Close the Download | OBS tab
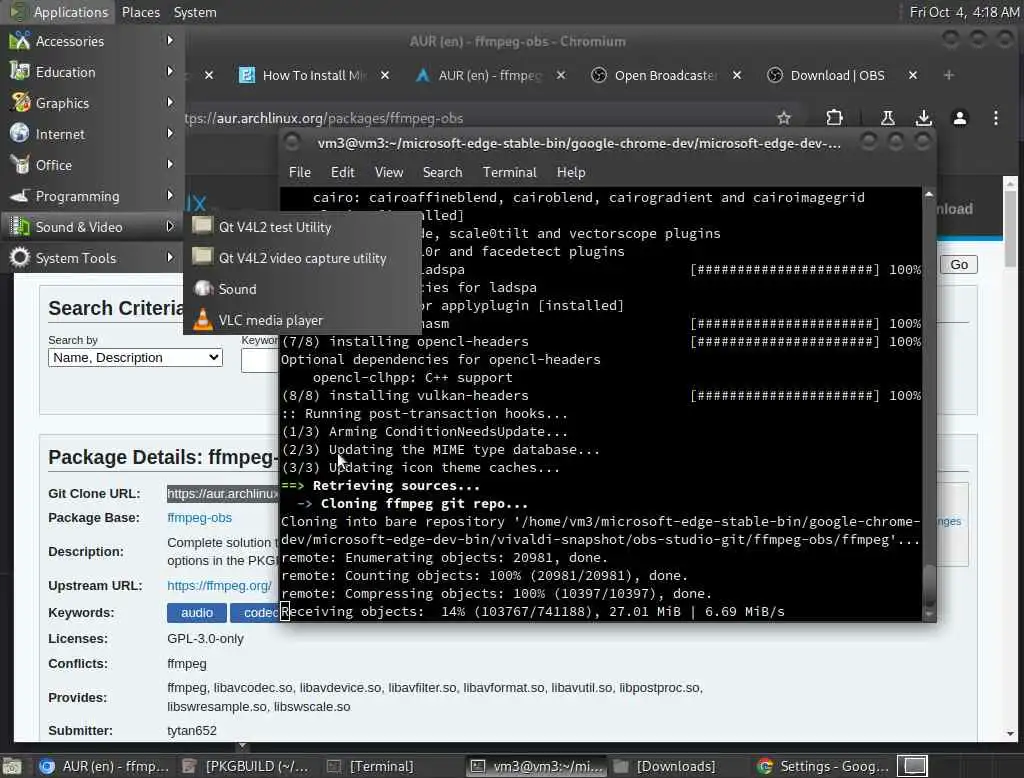 click(x=913, y=75)
